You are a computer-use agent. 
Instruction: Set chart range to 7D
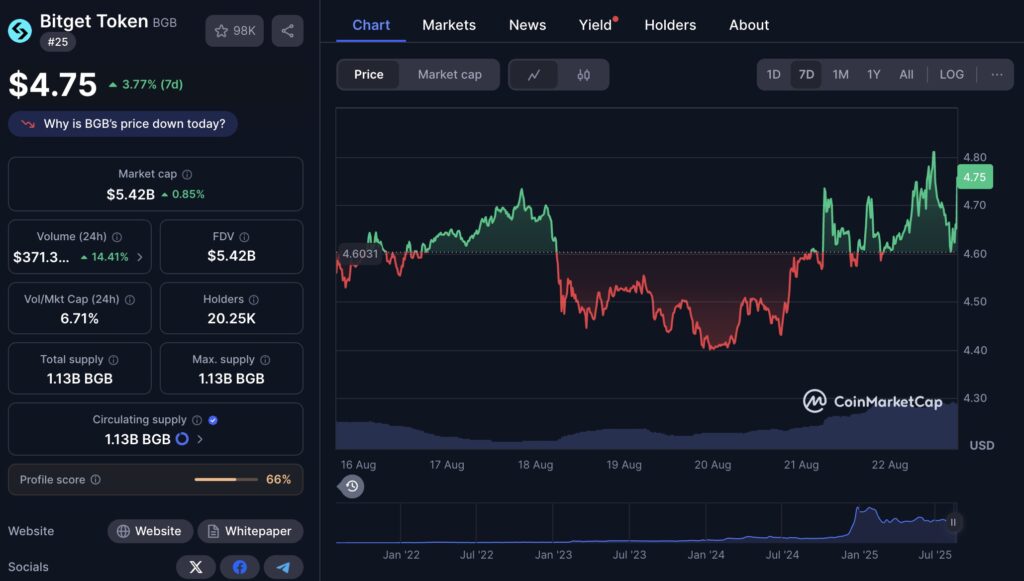click(807, 74)
